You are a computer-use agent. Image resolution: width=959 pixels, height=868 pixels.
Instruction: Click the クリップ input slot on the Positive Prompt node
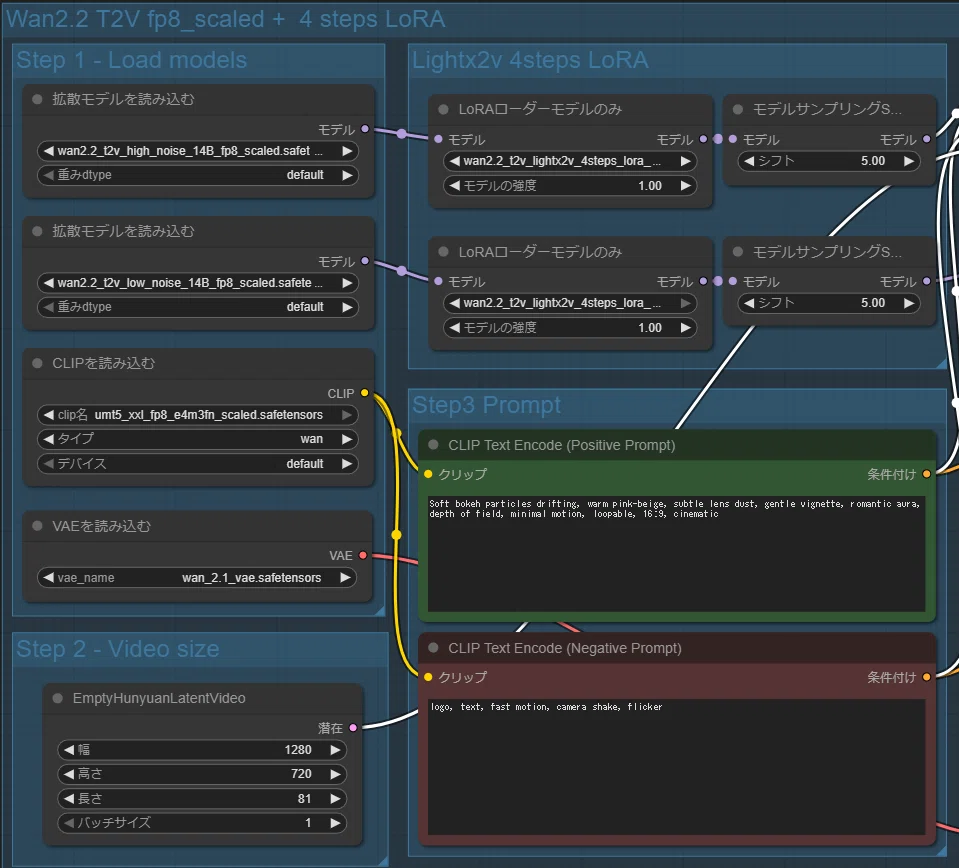point(428,474)
